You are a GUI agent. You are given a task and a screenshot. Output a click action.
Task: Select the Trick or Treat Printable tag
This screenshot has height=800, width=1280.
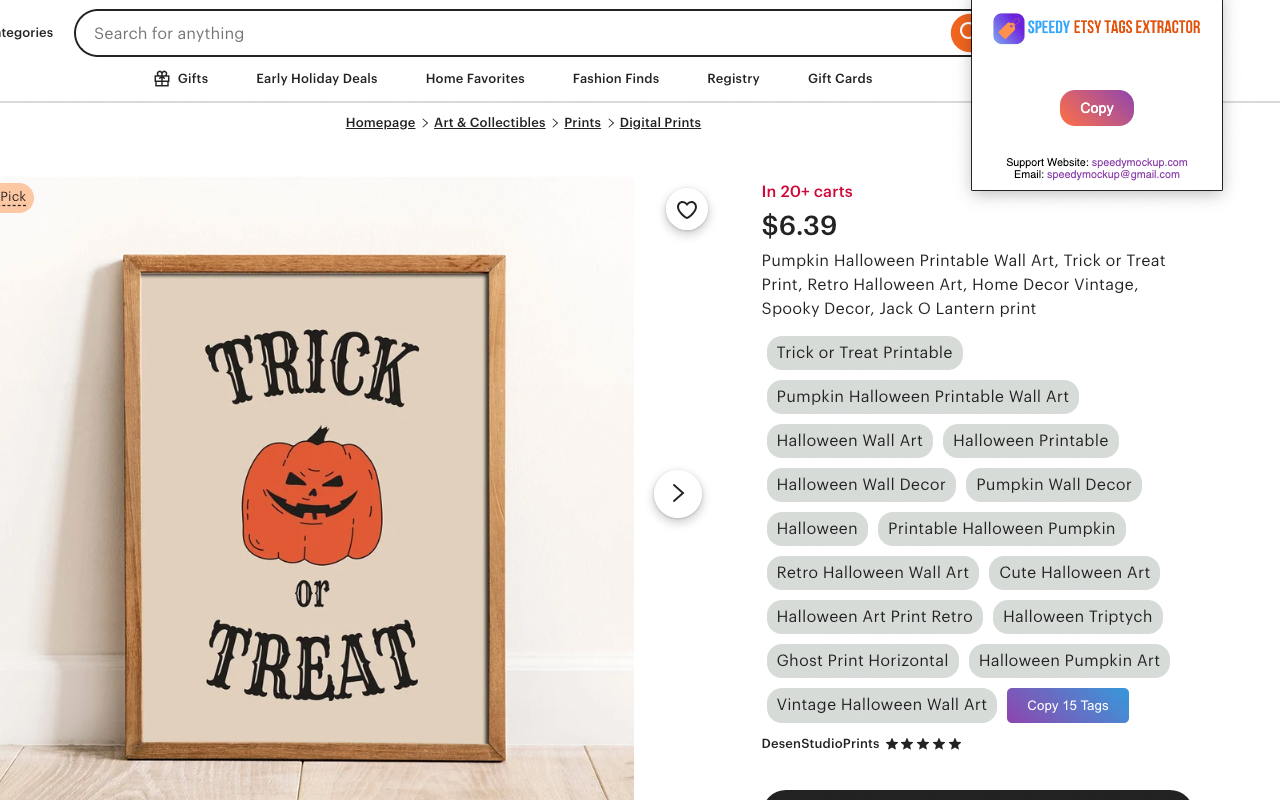pos(865,353)
